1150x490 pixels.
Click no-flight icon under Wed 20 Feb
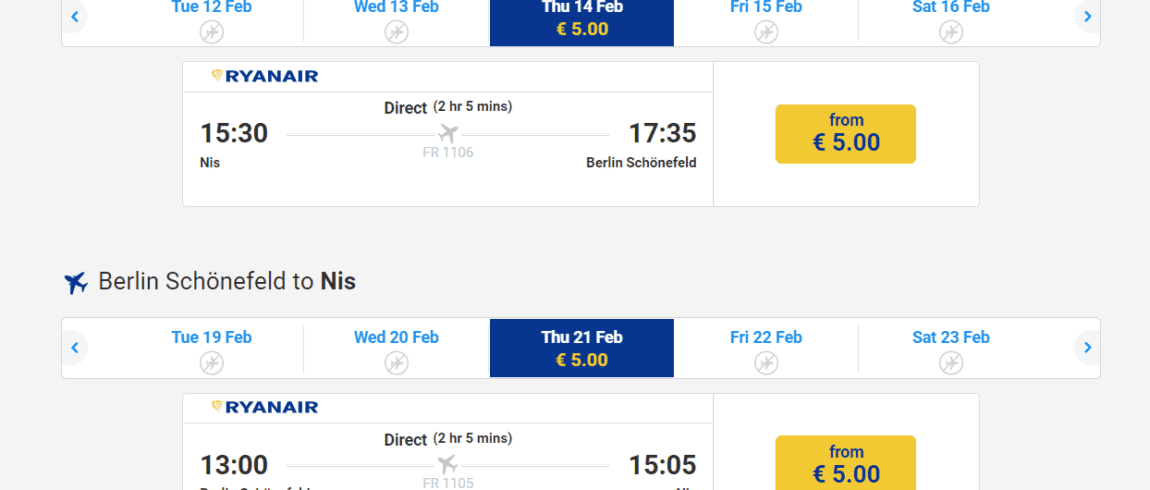[396, 362]
